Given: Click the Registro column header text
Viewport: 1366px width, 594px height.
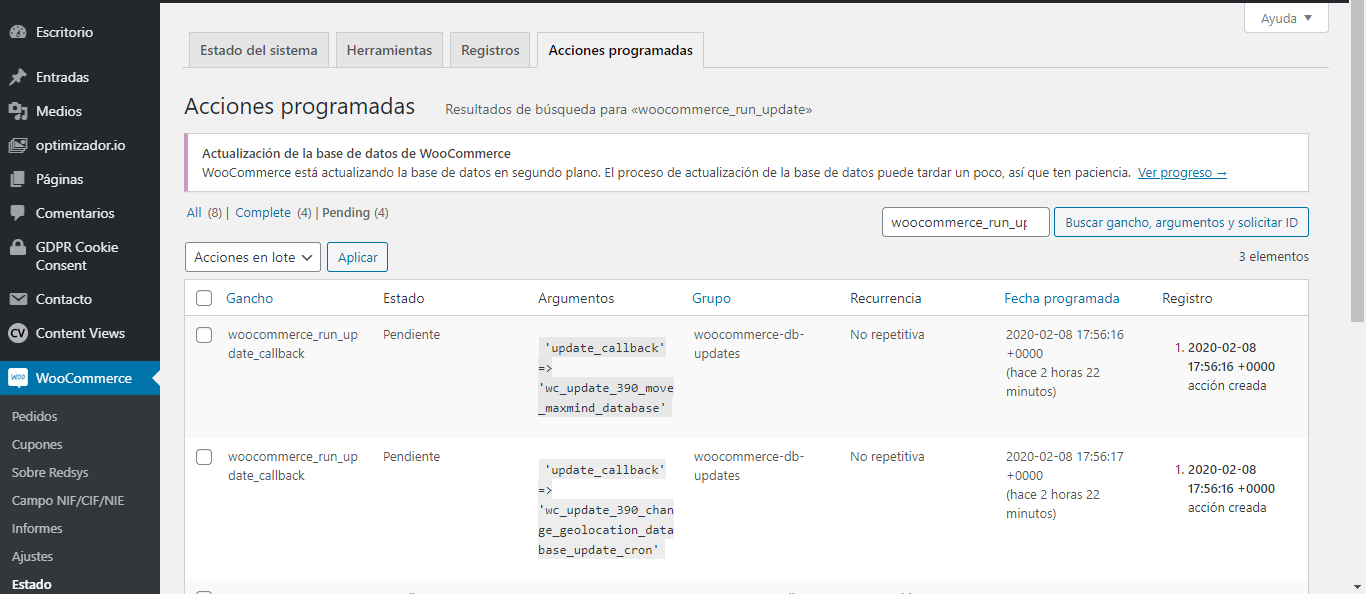Looking at the screenshot, I should (x=1187, y=298).
